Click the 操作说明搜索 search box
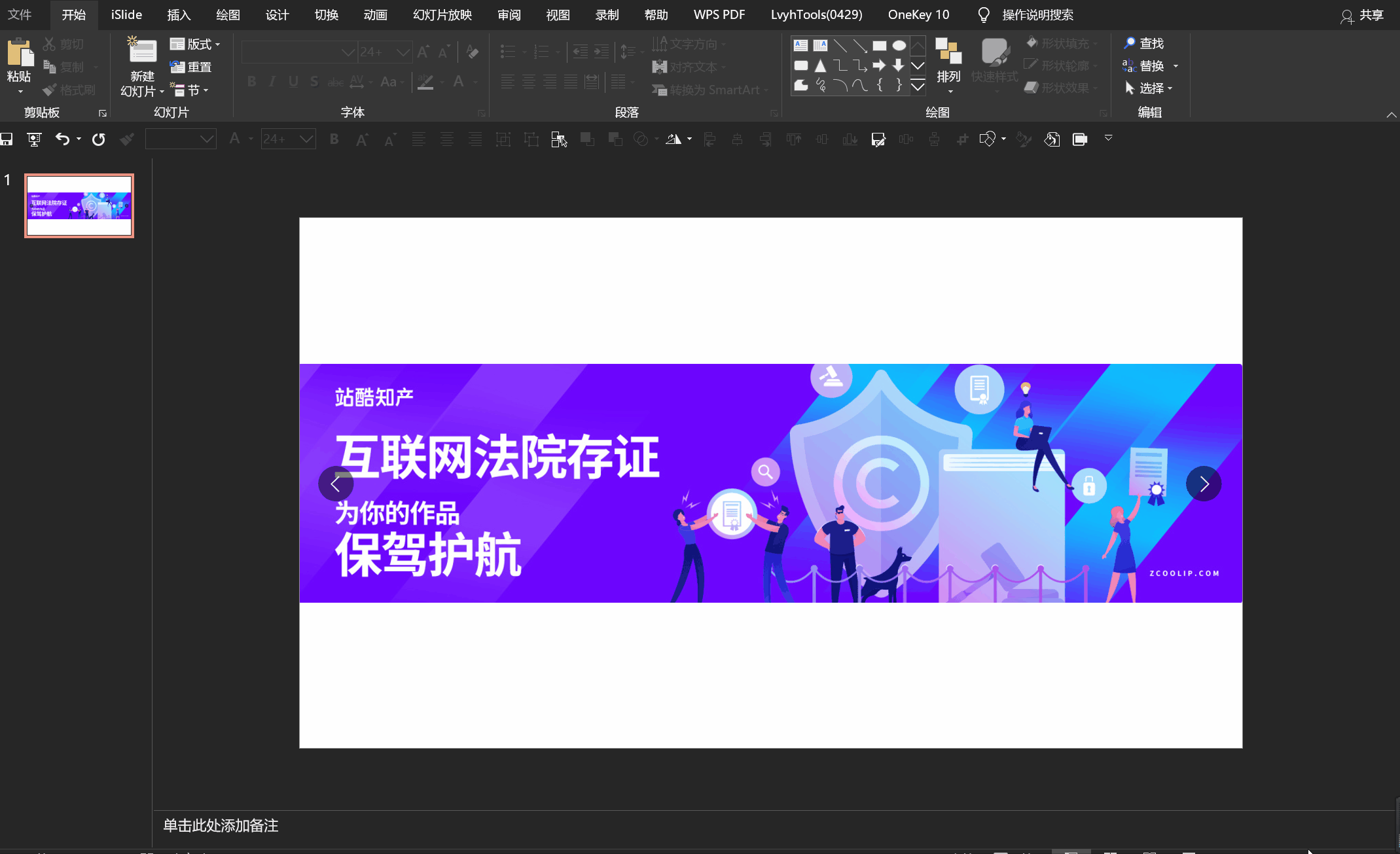The width and height of the screenshot is (1400, 854). [x=1038, y=14]
